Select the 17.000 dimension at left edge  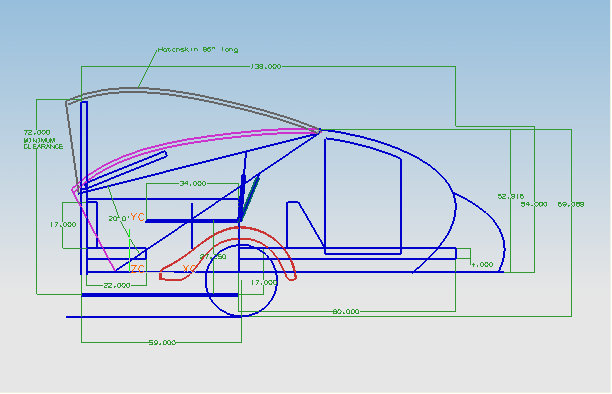pyautogui.click(x=63, y=225)
